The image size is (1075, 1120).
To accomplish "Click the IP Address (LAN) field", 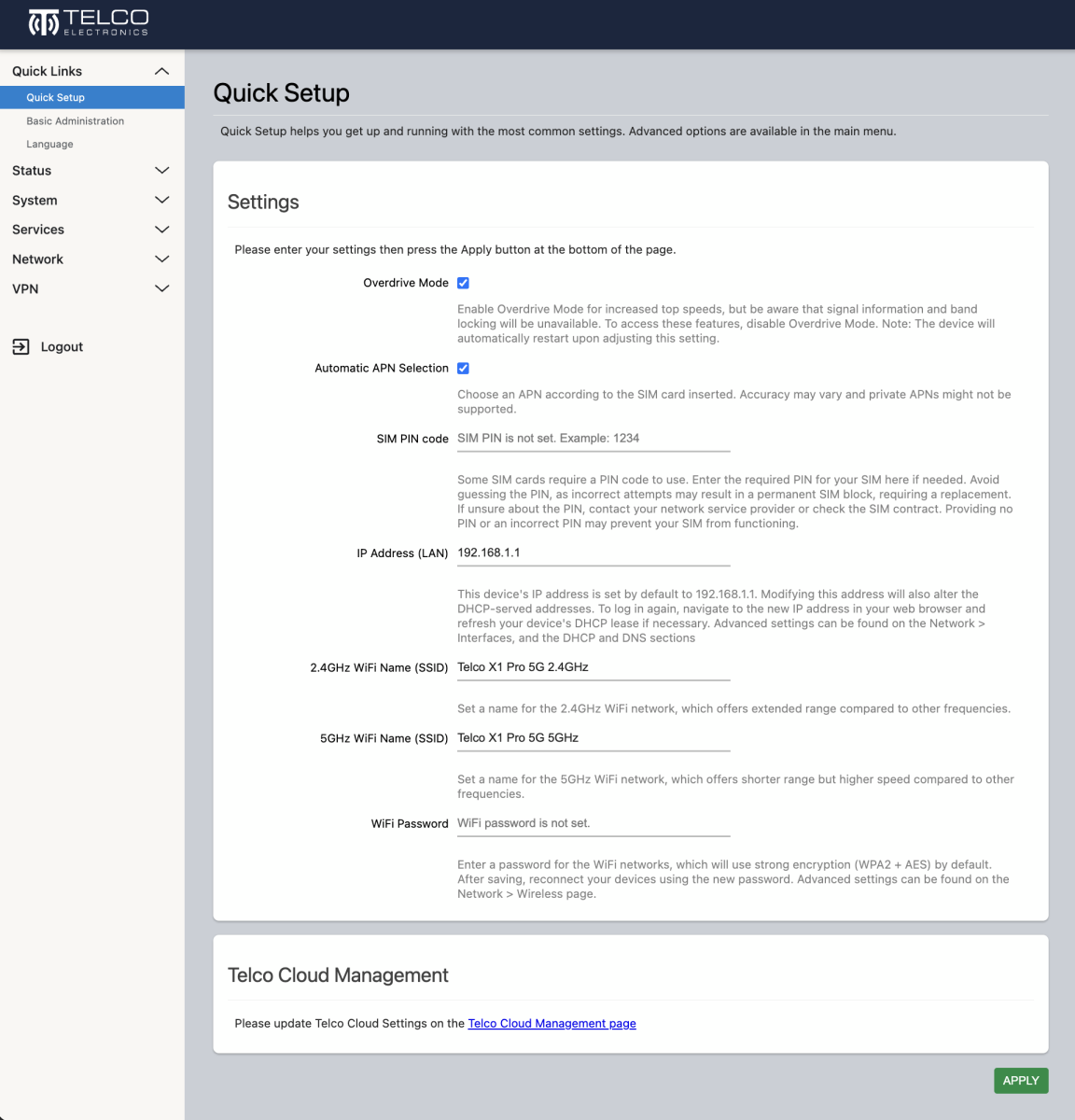I will pyautogui.click(x=593, y=553).
